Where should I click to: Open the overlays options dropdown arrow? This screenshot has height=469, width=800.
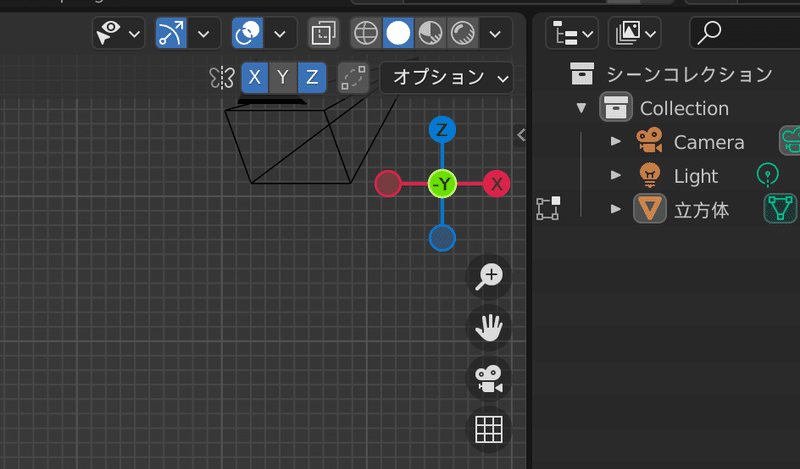point(280,34)
